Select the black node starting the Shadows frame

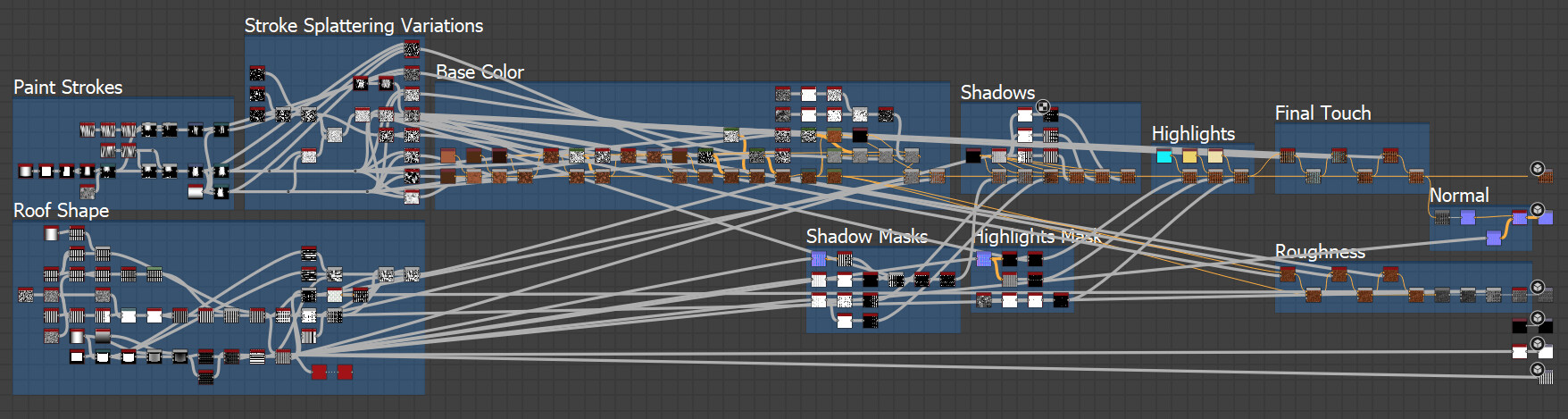pos(973,155)
